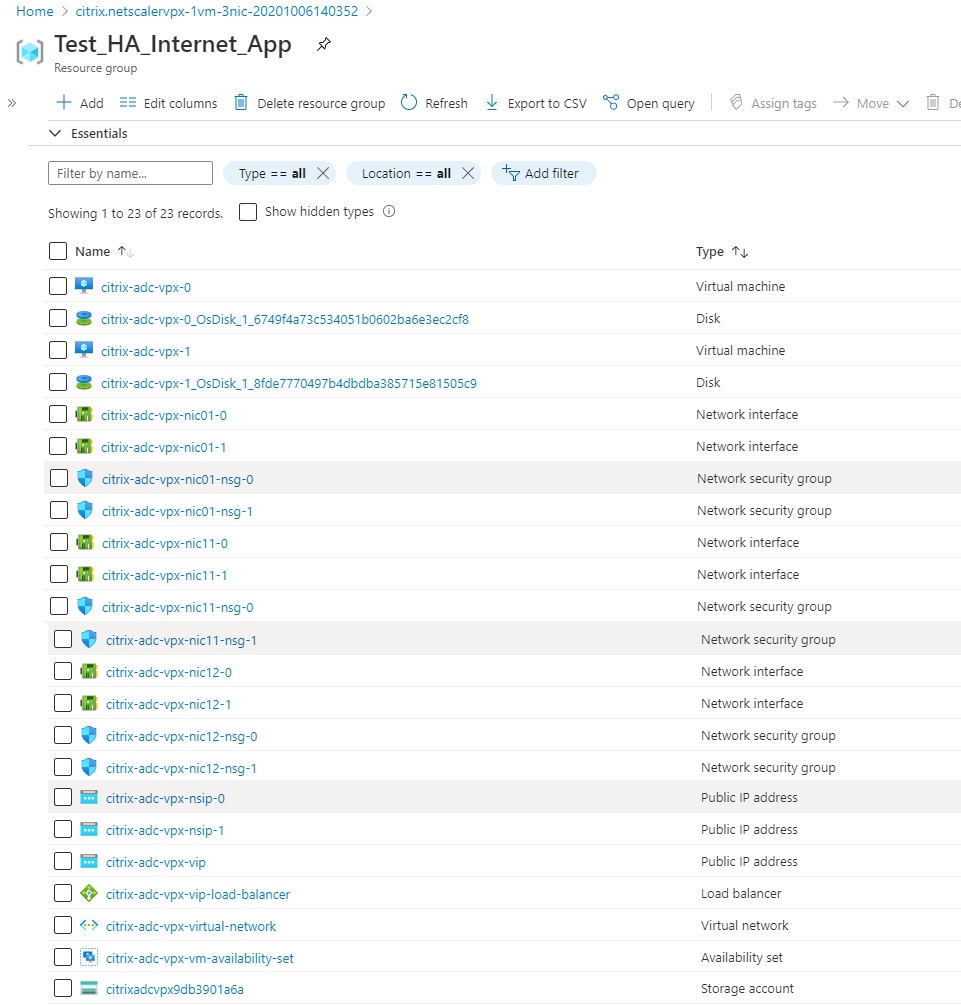Screen dimensions: 961x1005
Task: Click the pin to dashboard icon
Action: click(324, 44)
